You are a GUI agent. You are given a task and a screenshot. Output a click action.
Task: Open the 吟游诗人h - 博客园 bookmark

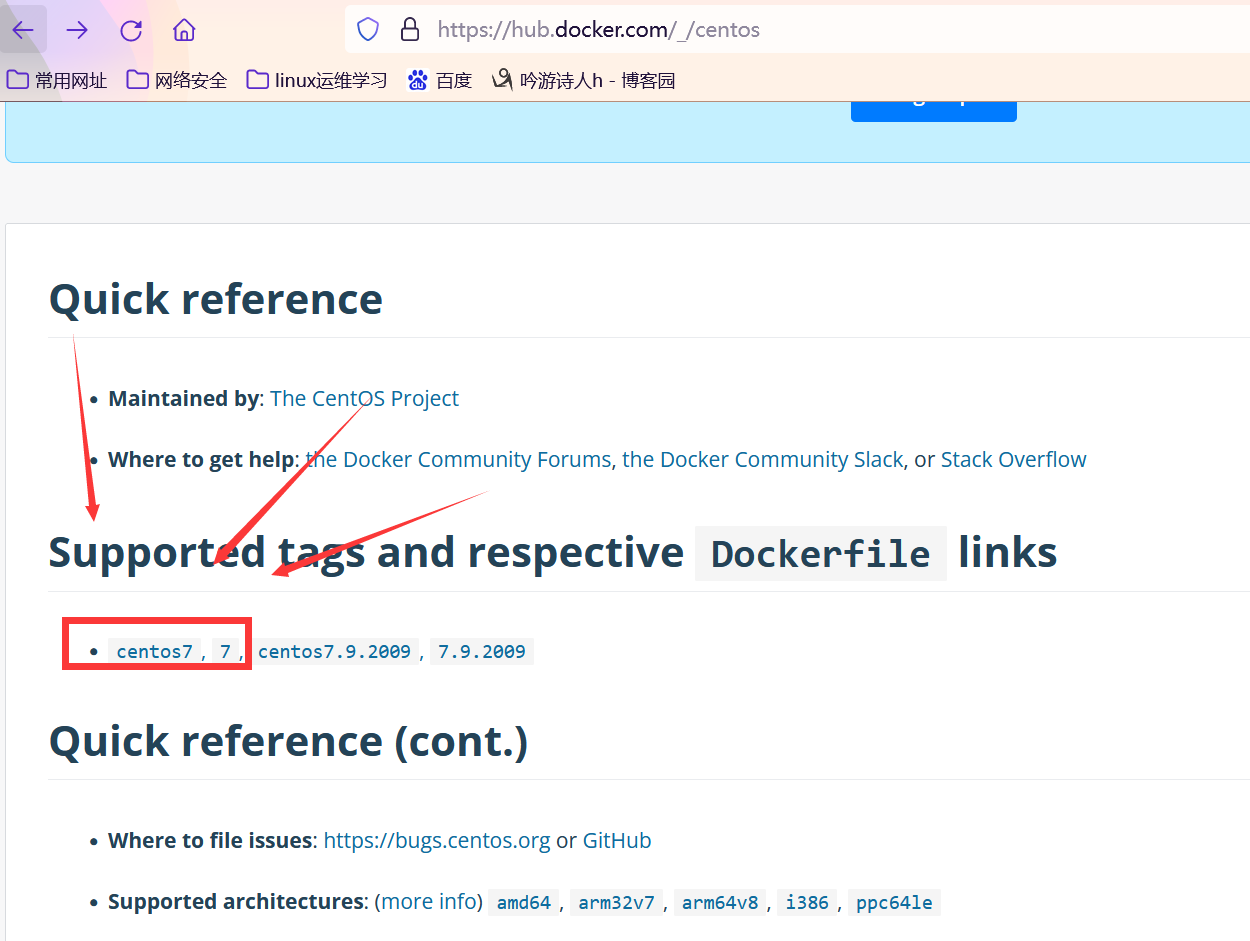pyautogui.click(x=584, y=80)
